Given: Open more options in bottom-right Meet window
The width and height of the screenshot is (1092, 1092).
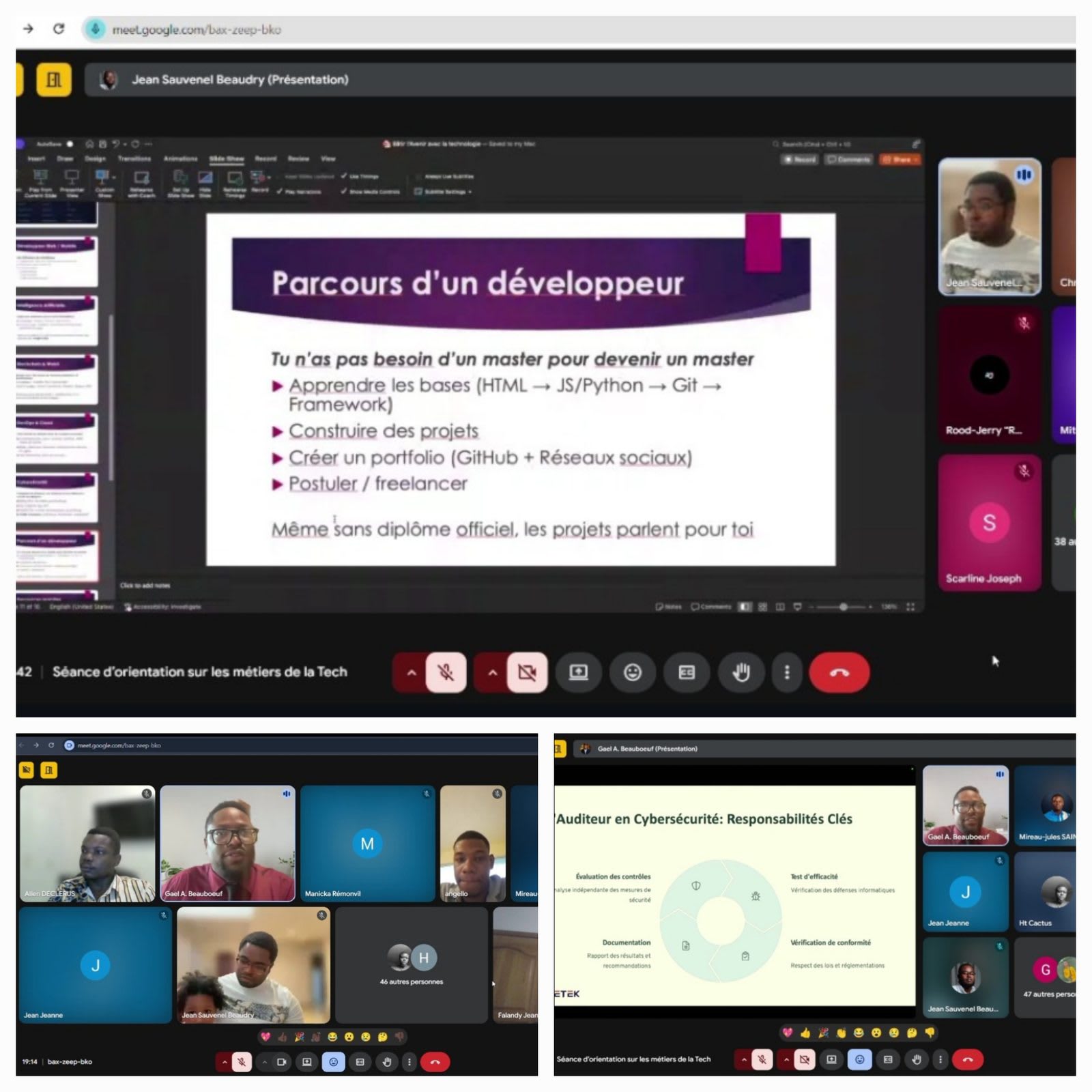Looking at the screenshot, I should [x=940, y=1059].
